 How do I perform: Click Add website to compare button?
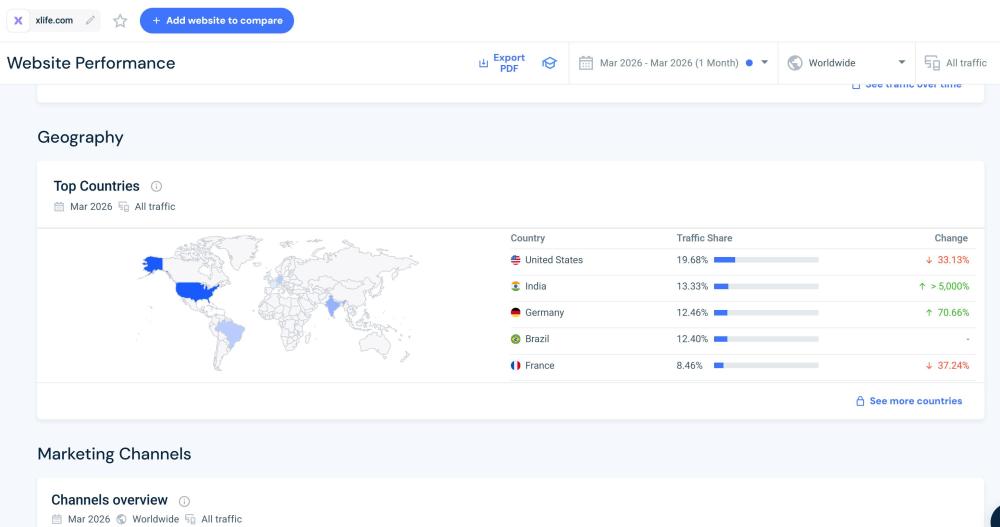click(x=217, y=20)
